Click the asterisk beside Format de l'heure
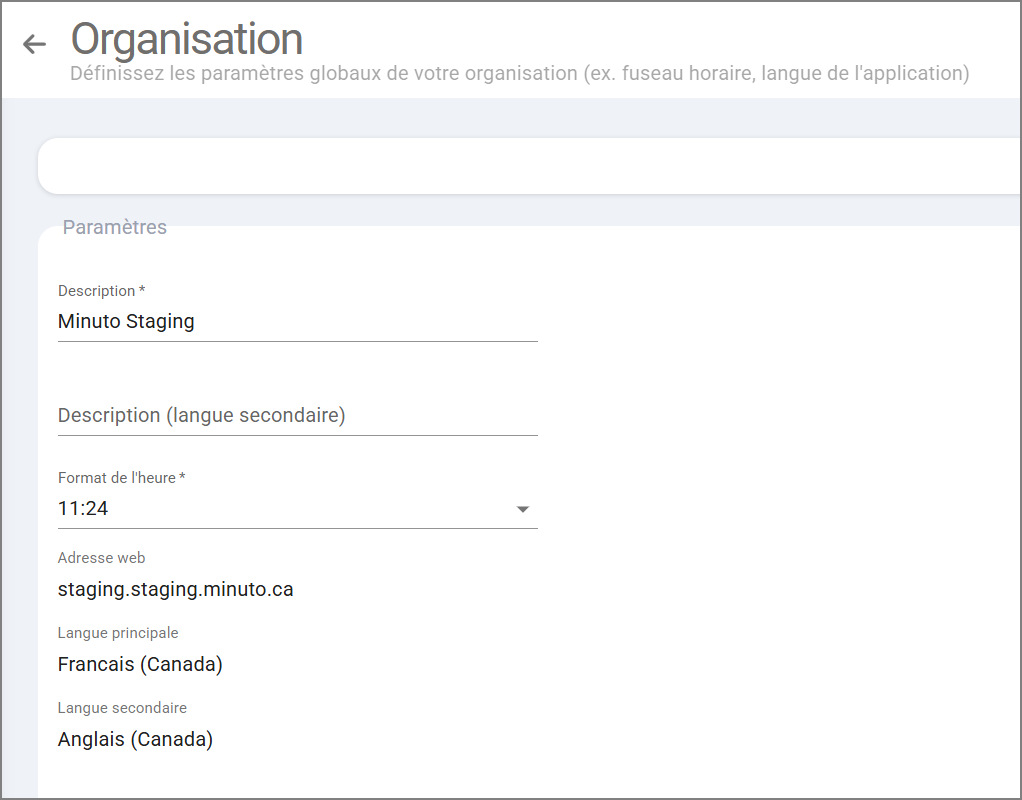The width and height of the screenshot is (1022, 800). [182, 477]
